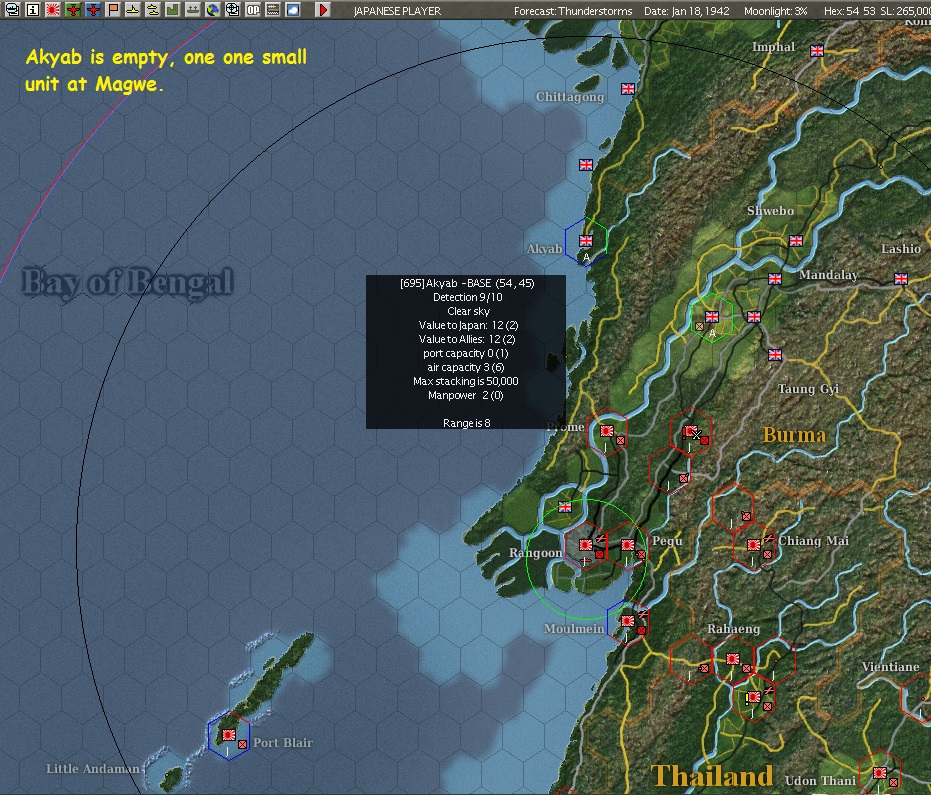Select the British unit in green Magwe hex
Image resolution: width=931 pixels, height=795 pixels.
click(x=712, y=316)
